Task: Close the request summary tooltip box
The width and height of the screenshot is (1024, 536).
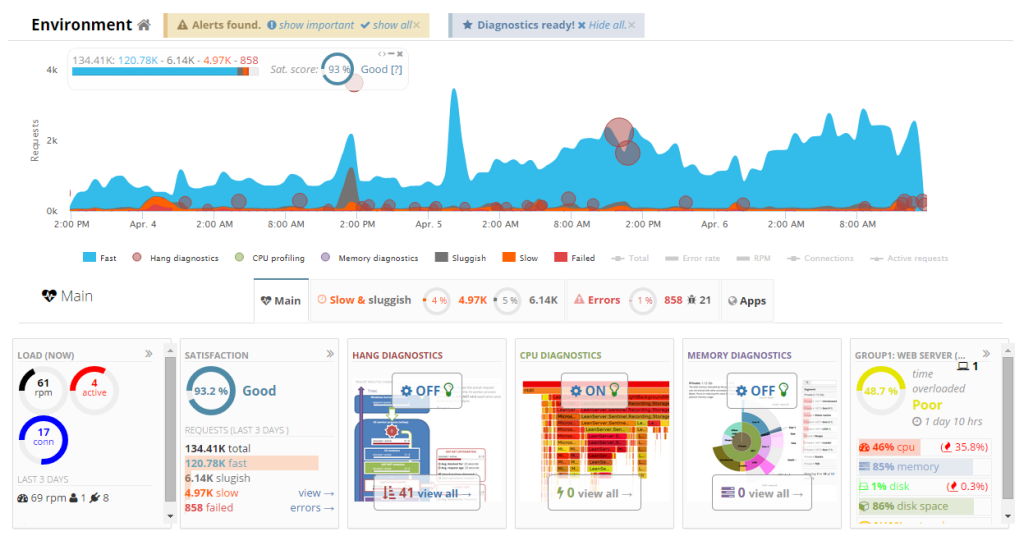Action: click(x=400, y=54)
